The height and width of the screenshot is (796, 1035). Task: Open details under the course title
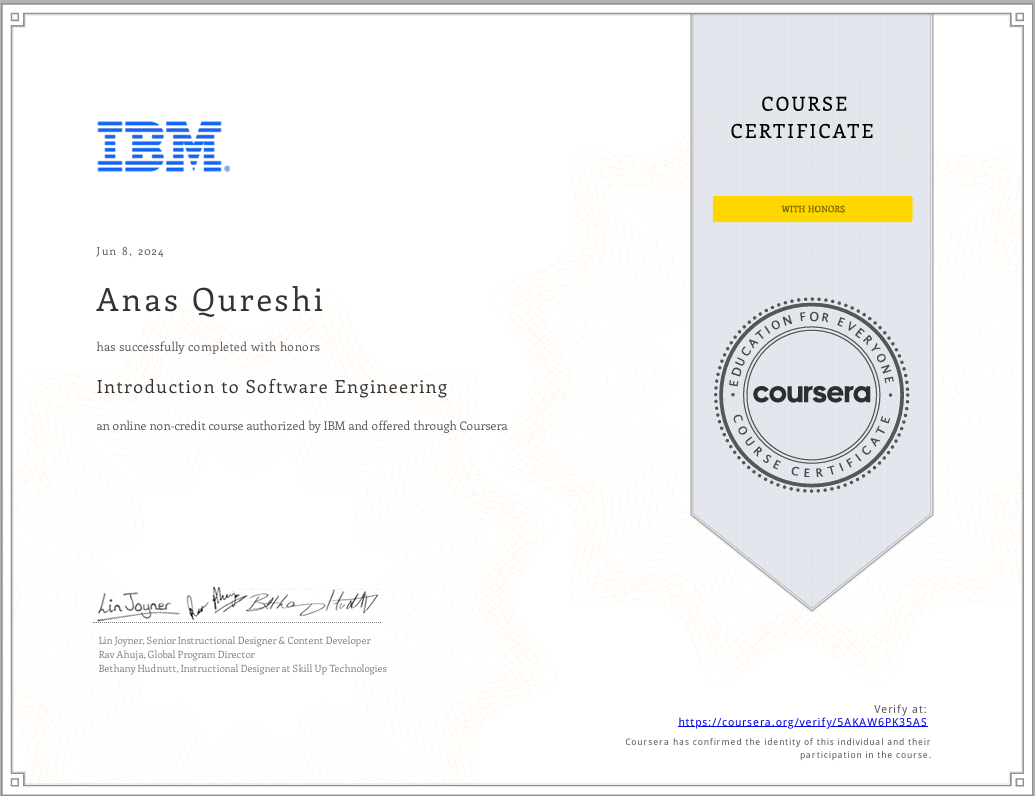tap(301, 425)
